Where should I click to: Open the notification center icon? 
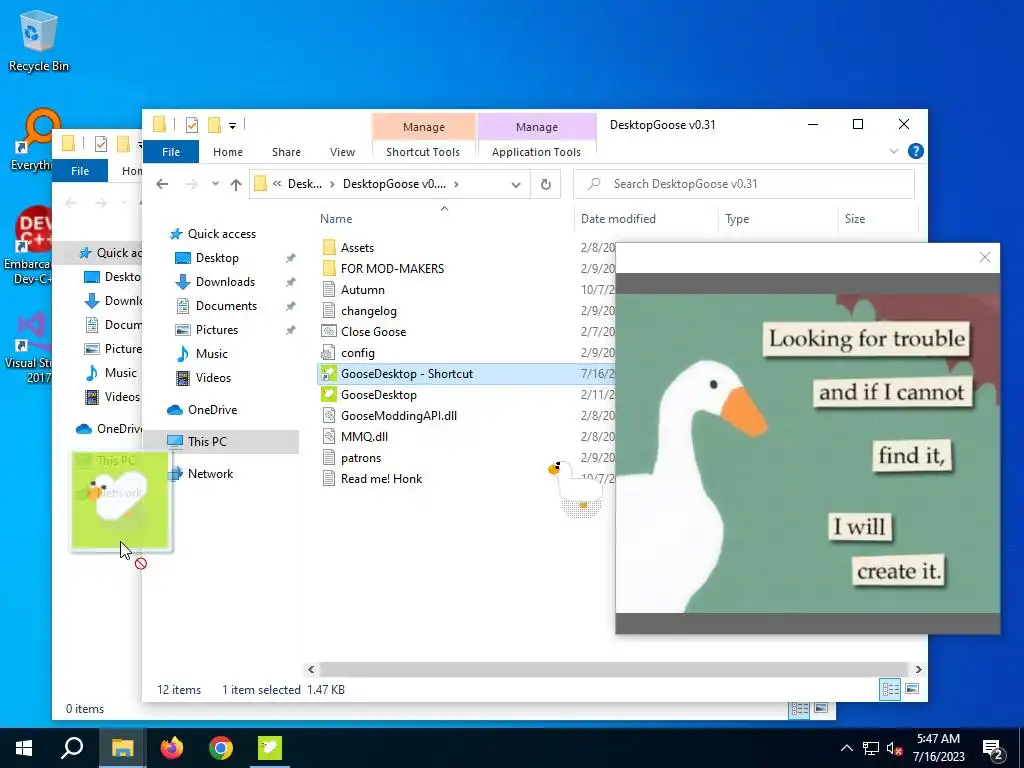coord(993,748)
